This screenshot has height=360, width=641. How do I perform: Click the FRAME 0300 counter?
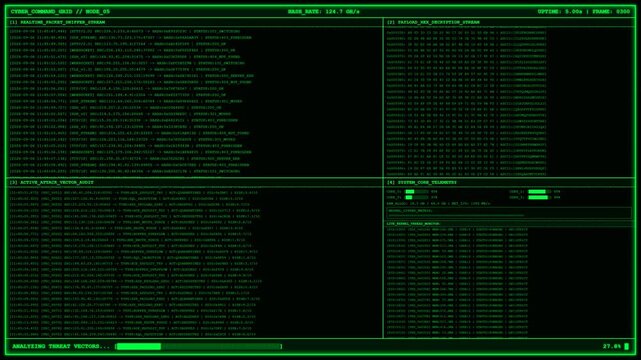[x=611, y=11]
